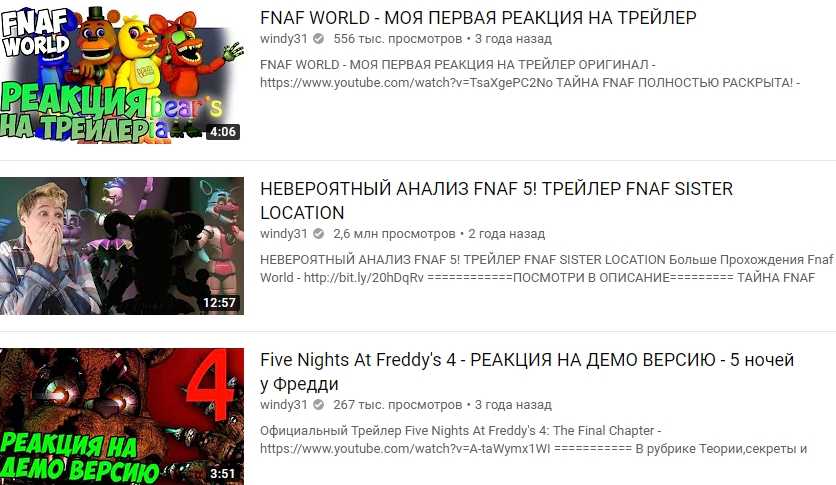The image size is (836, 485).
Task: Click the verified badge under the first video
Action: 318,39
